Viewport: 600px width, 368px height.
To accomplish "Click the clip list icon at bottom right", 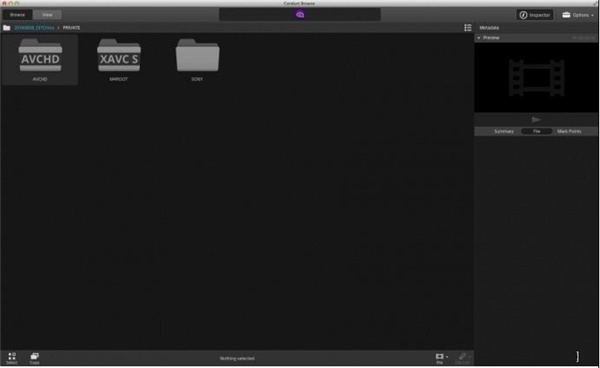I will point(463,358).
